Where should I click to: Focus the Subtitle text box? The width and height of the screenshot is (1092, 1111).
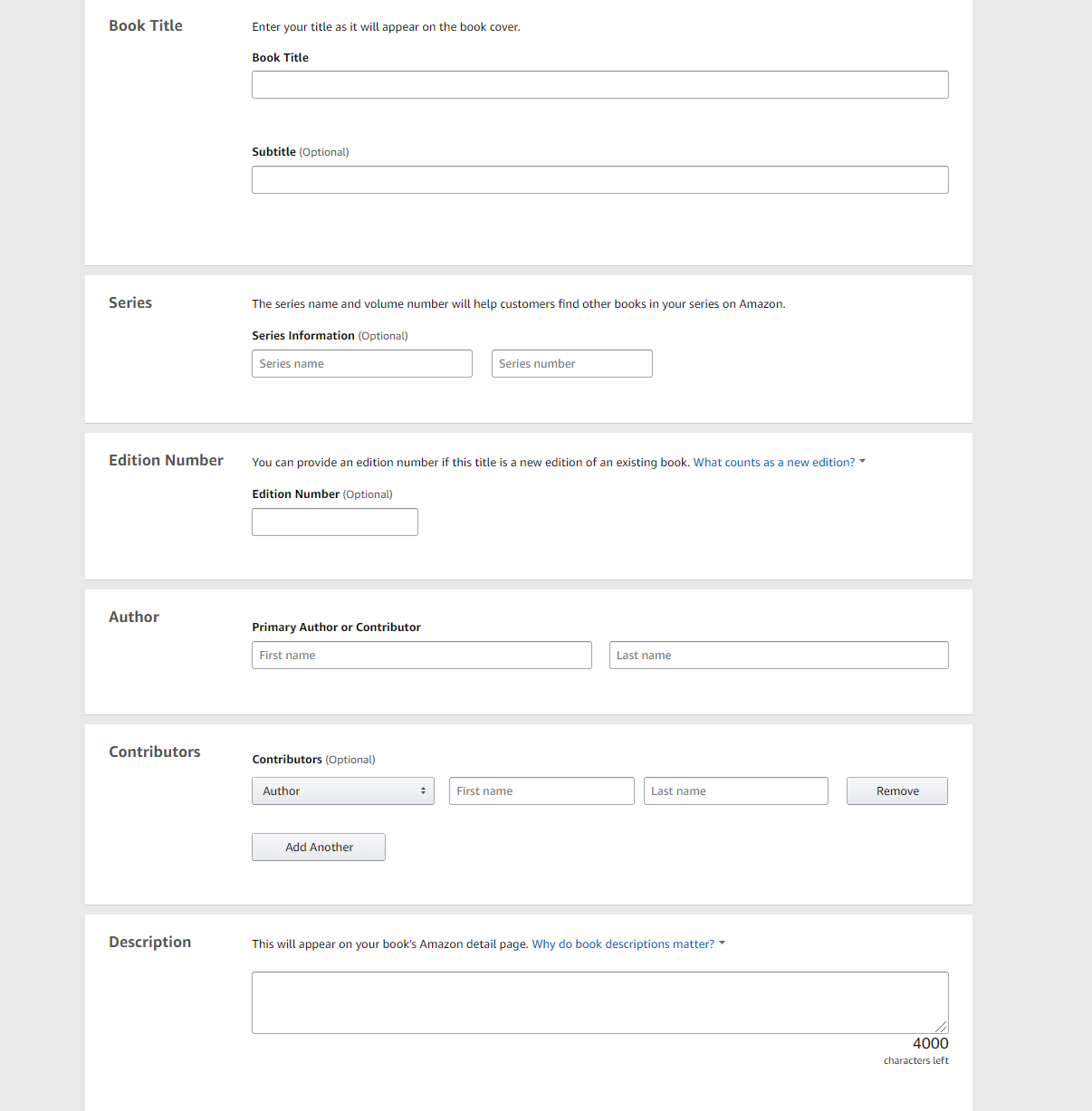pos(599,180)
